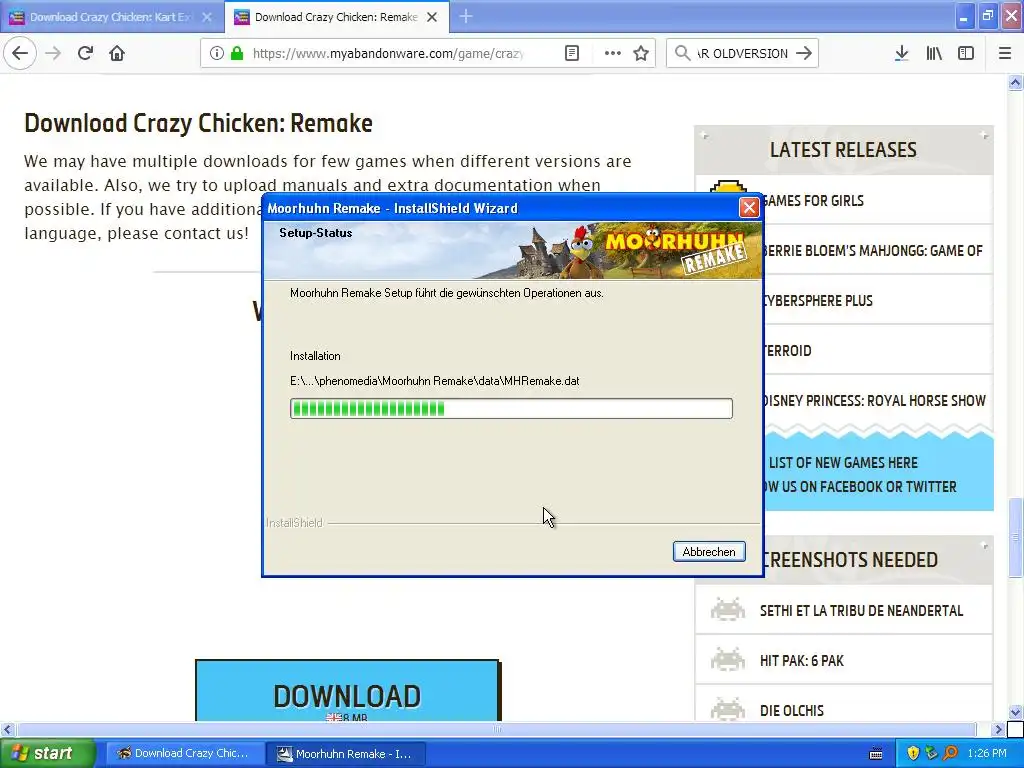Select the Download Crazy Chicken: Remake tab
Image resolution: width=1024 pixels, height=768 pixels.
point(336,17)
